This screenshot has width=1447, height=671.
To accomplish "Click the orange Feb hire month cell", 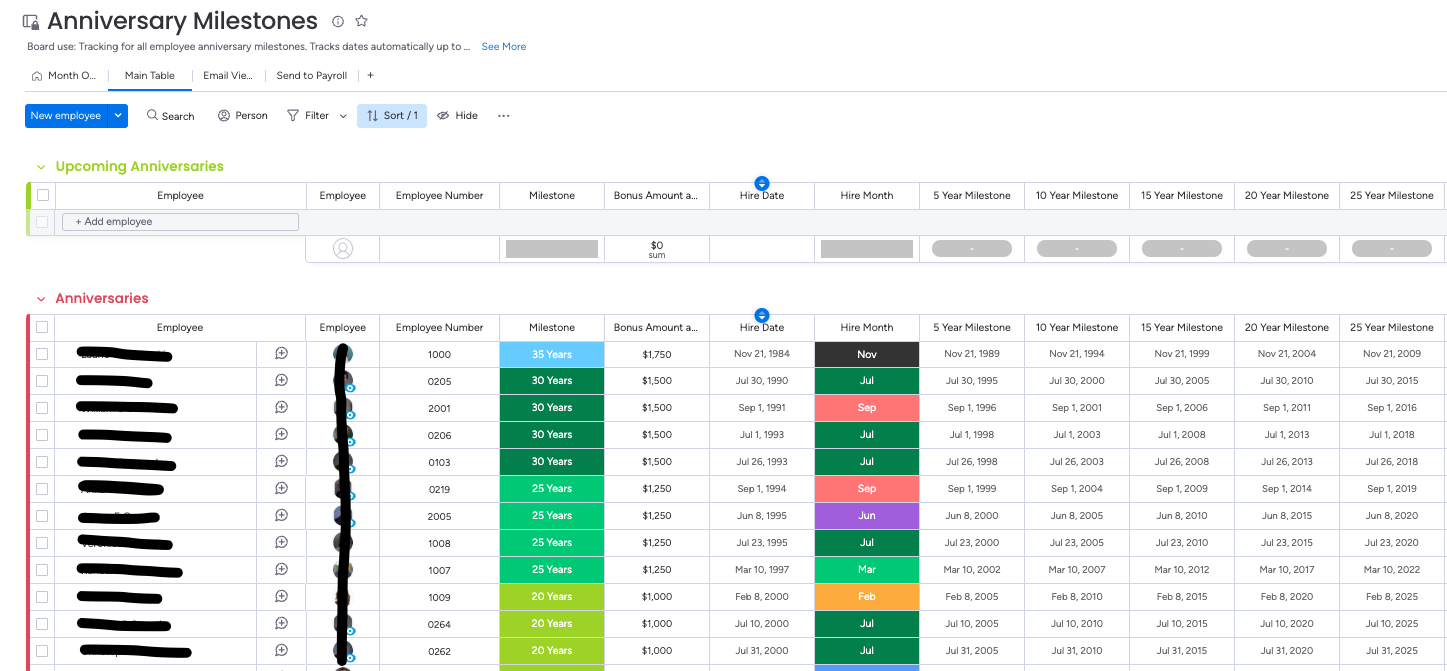I will coord(867,597).
